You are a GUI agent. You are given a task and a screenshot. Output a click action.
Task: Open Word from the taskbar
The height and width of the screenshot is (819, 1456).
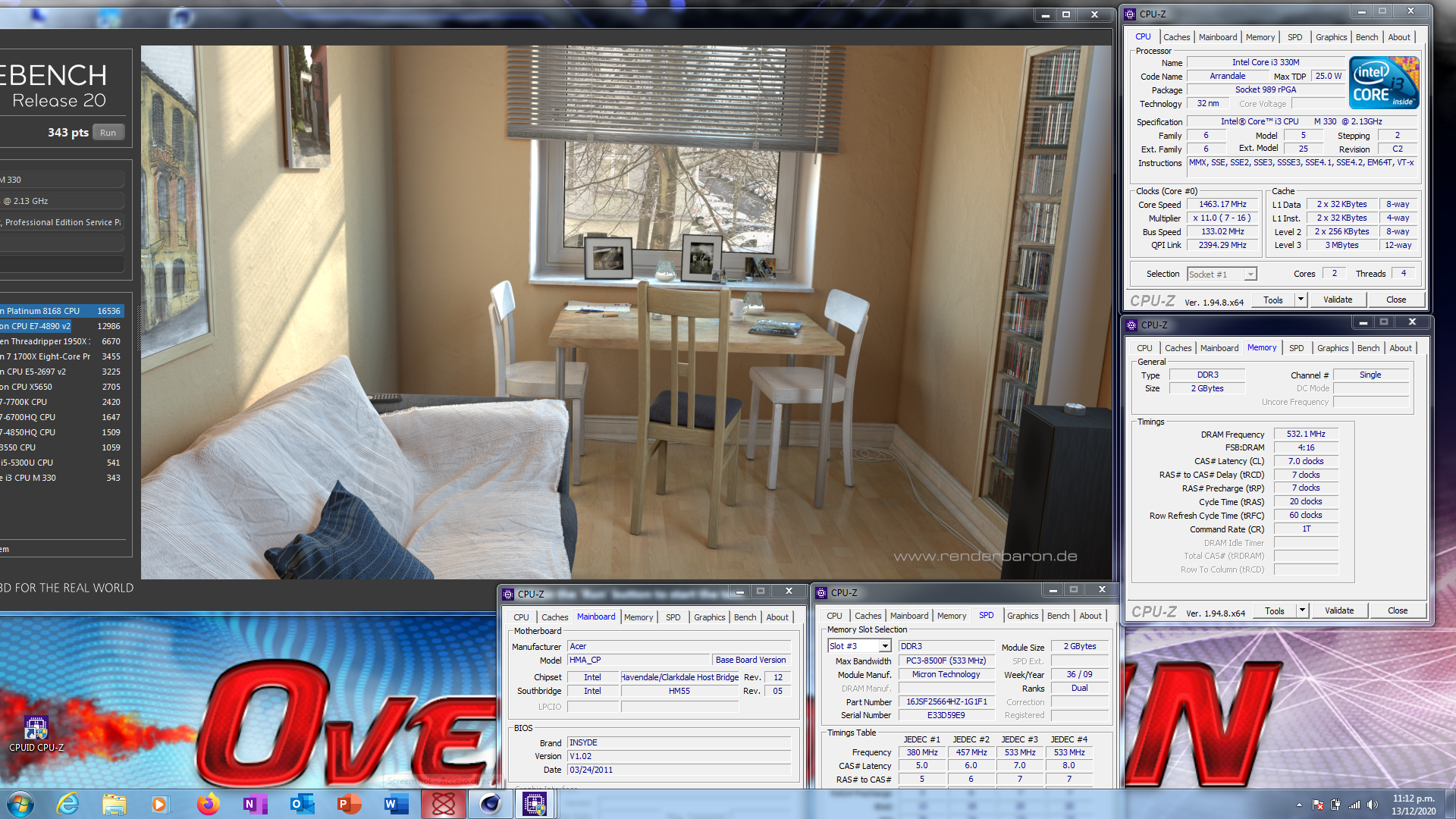pos(396,804)
